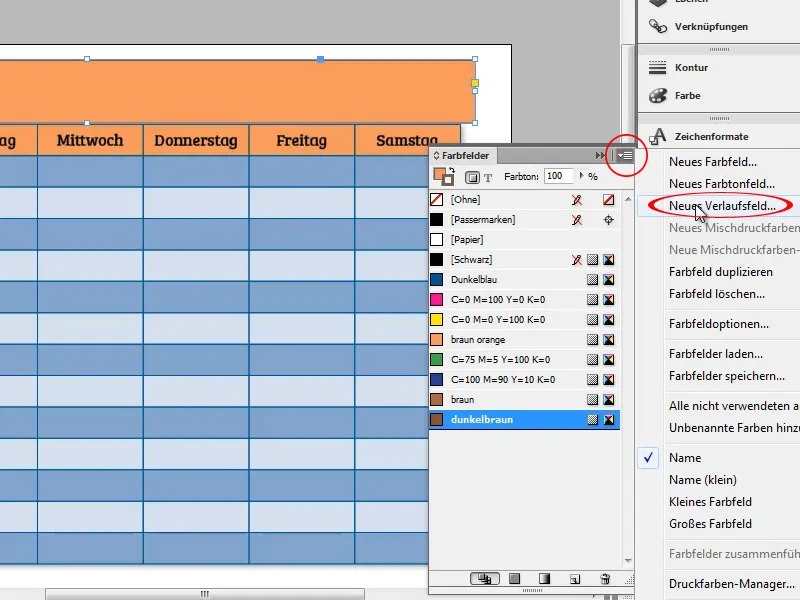This screenshot has width=800, height=600.
Task: Click the registration crosshair icon of [Passermarken]
Action: click(x=608, y=219)
